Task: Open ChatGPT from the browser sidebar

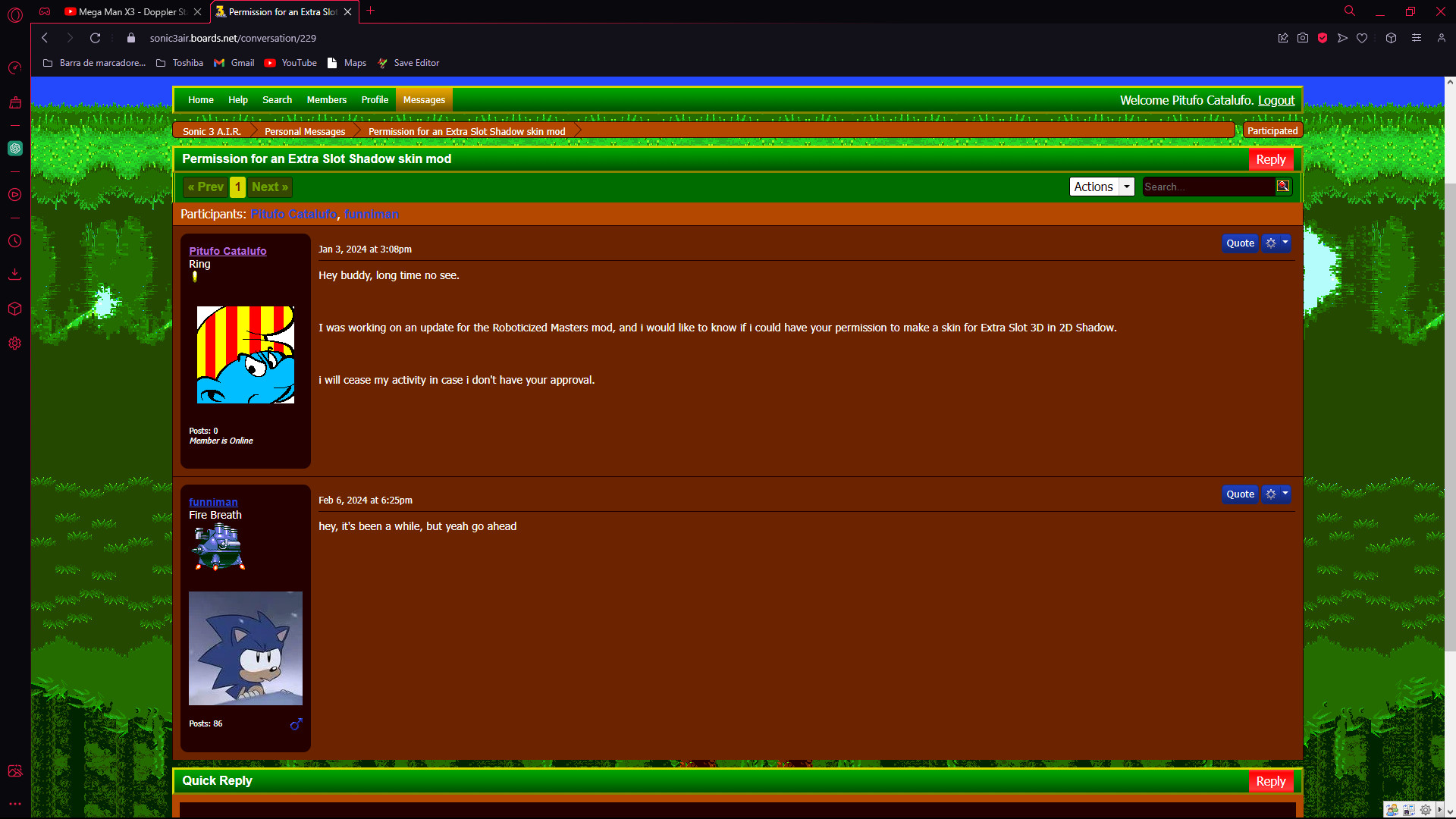Action: click(x=15, y=149)
